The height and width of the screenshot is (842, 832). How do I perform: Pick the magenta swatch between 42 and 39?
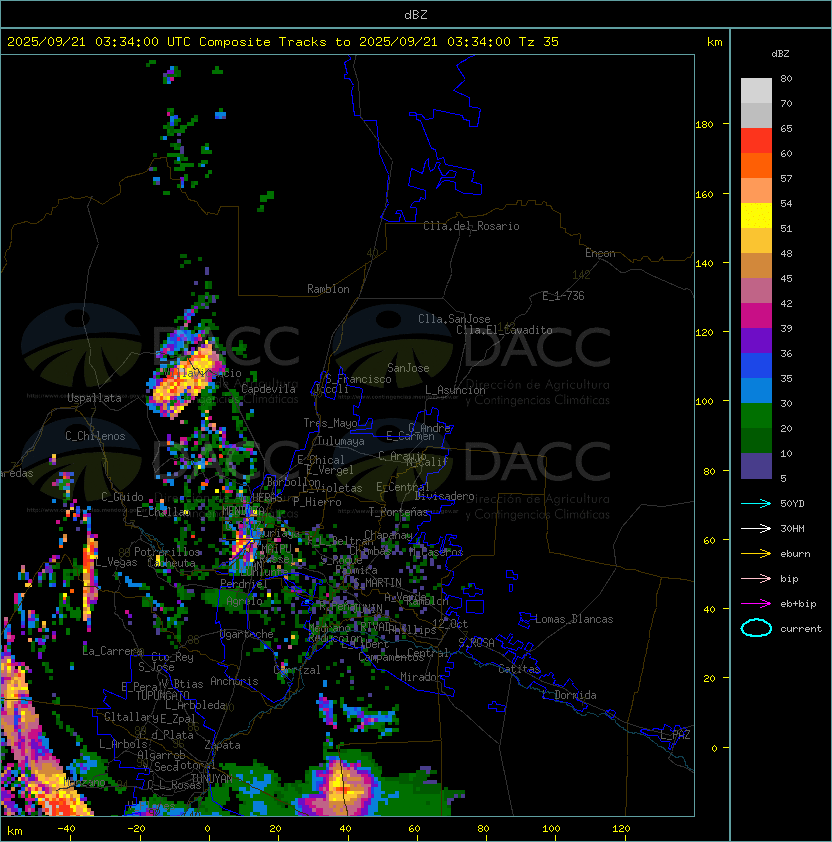pyautogui.click(x=756, y=316)
